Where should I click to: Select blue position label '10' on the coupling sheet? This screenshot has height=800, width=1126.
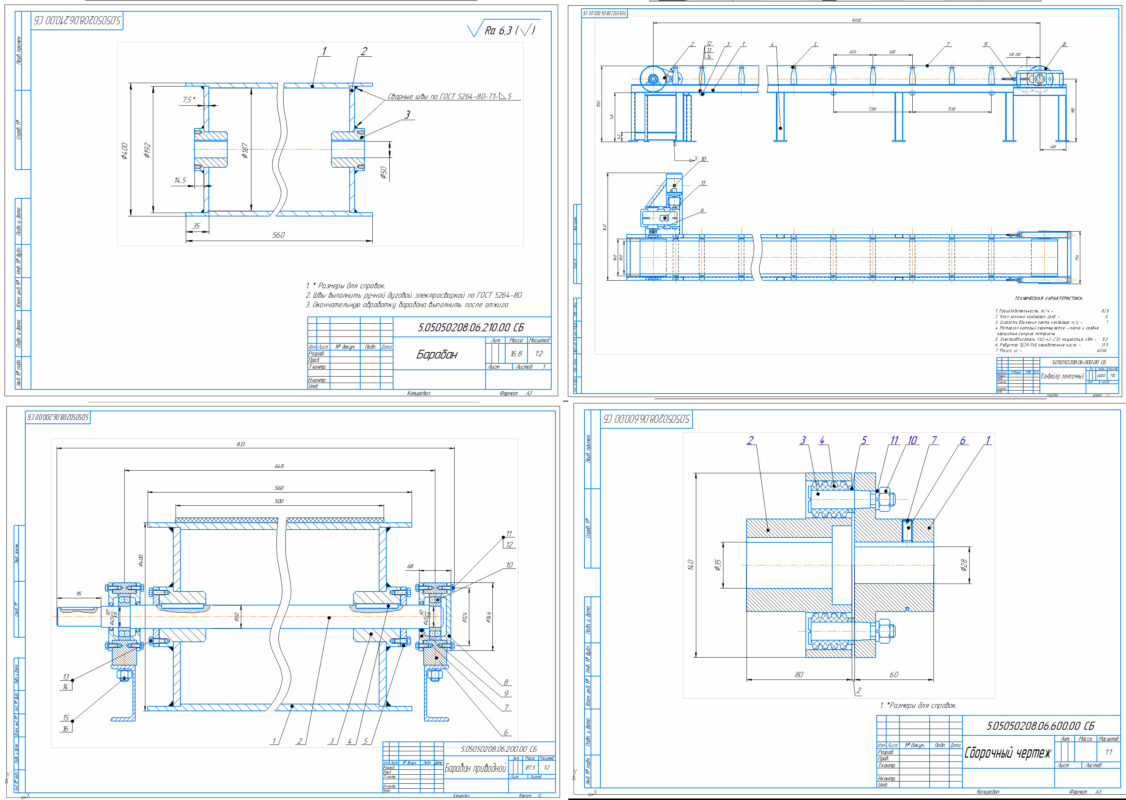[912, 440]
